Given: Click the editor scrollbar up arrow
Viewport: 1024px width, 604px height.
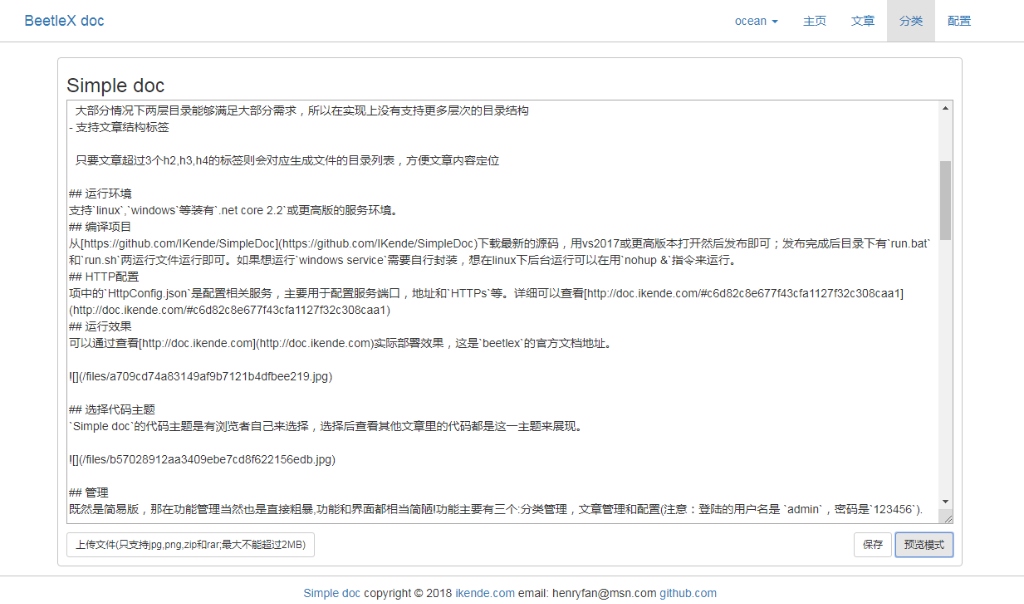Looking at the screenshot, I should pyautogui.click(x=945, y=109).
